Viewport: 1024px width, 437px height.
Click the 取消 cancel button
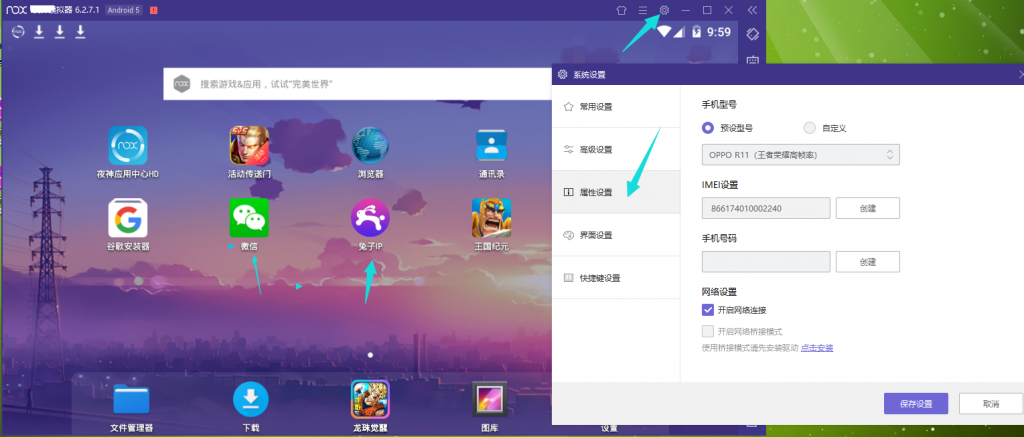[991, 404]
